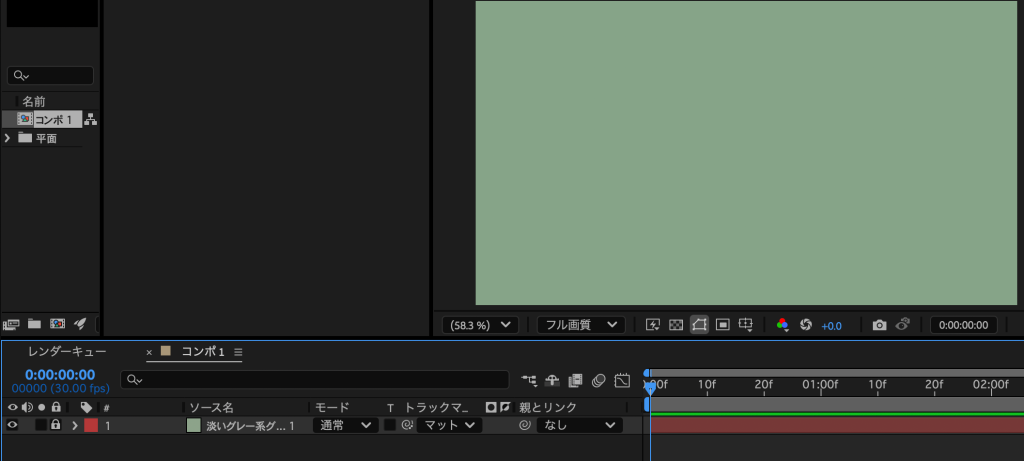
Task: Click the new composition icon in project panel
Action: [58, 324]
